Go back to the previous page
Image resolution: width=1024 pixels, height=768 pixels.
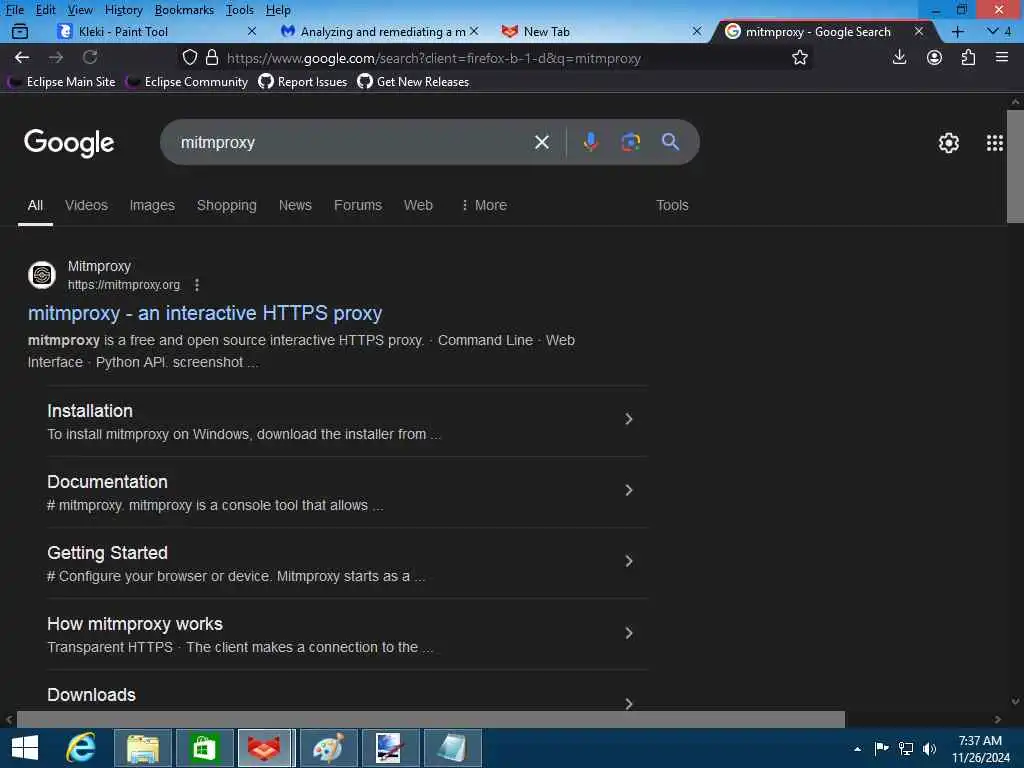coord(22,57)
